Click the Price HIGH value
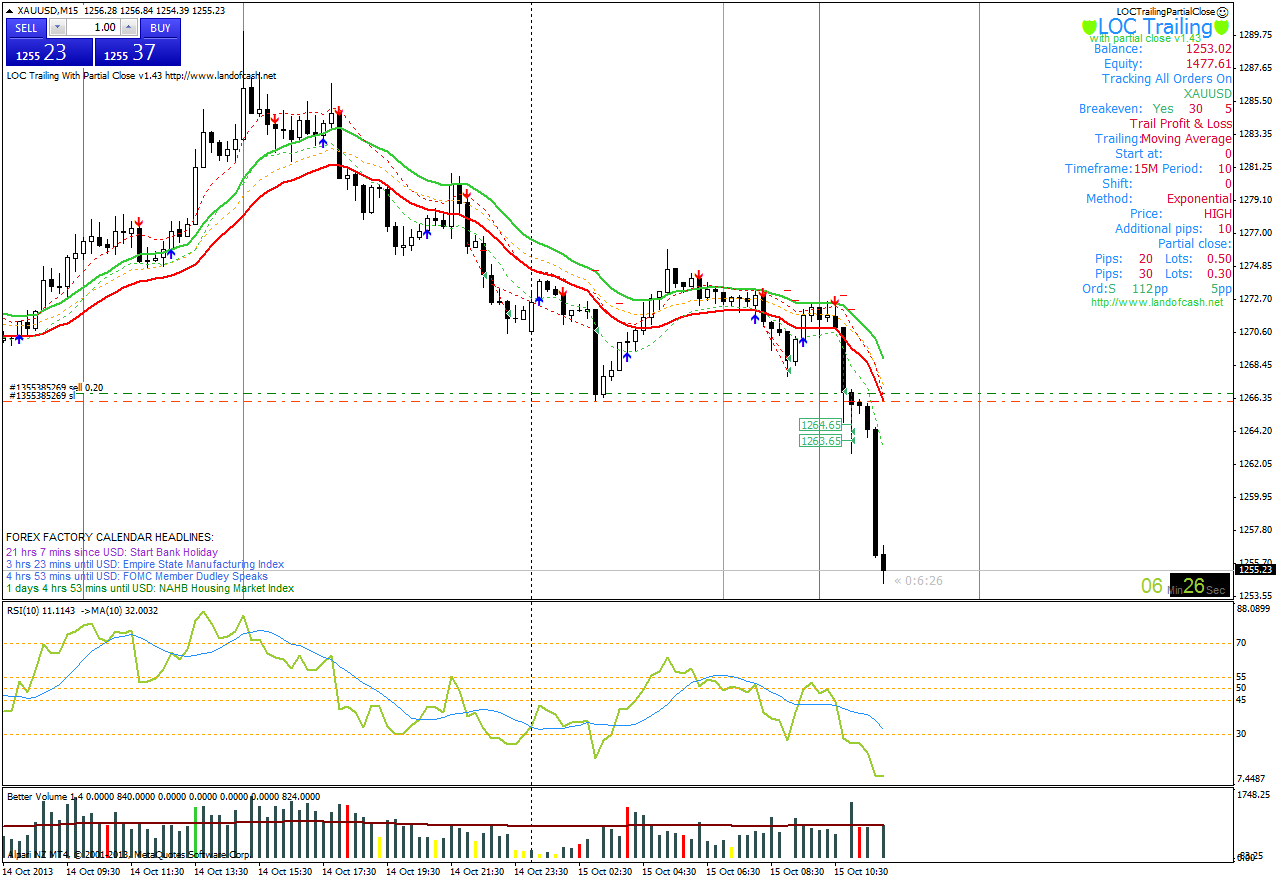 click(1218, 213)
